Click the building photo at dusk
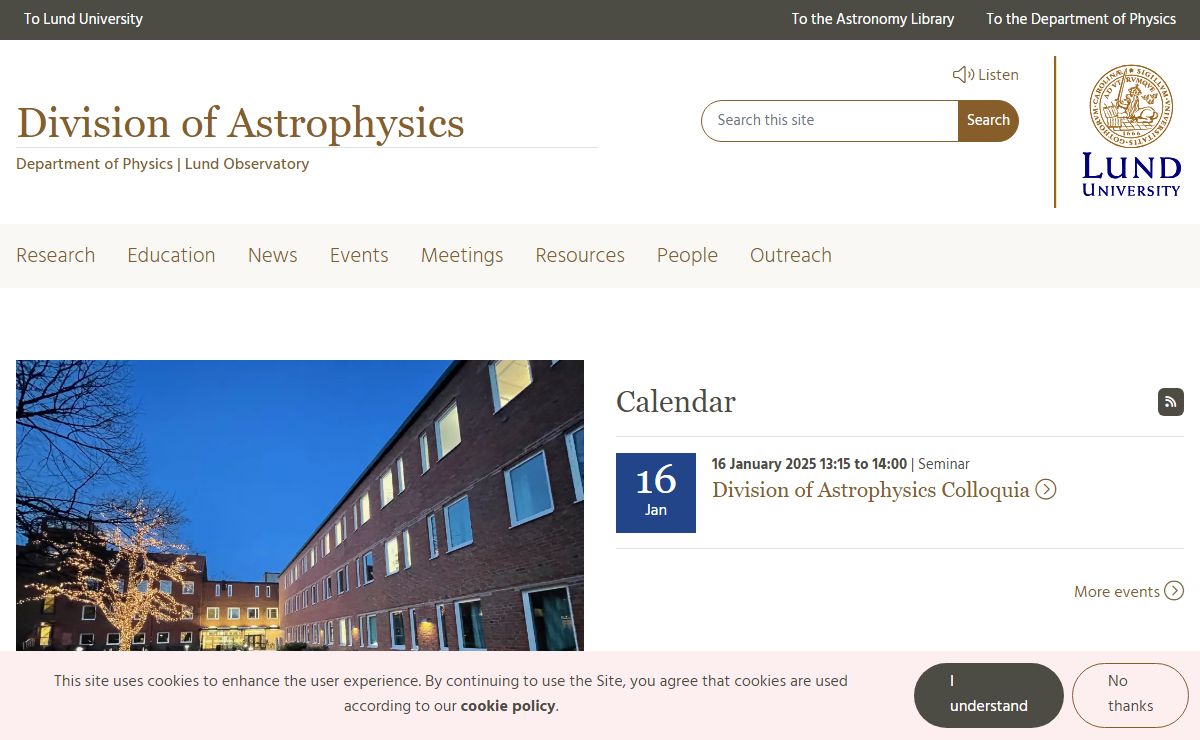 coord(300,506)
